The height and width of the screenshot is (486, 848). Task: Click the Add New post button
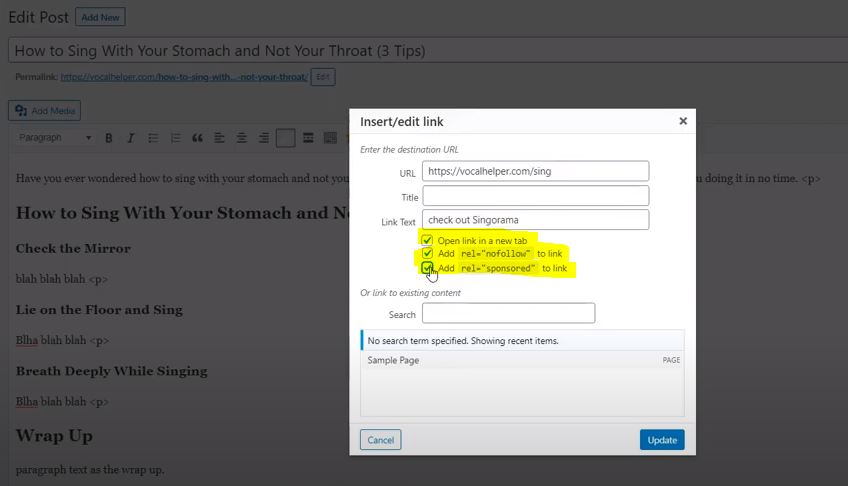[x=100, y=17]
